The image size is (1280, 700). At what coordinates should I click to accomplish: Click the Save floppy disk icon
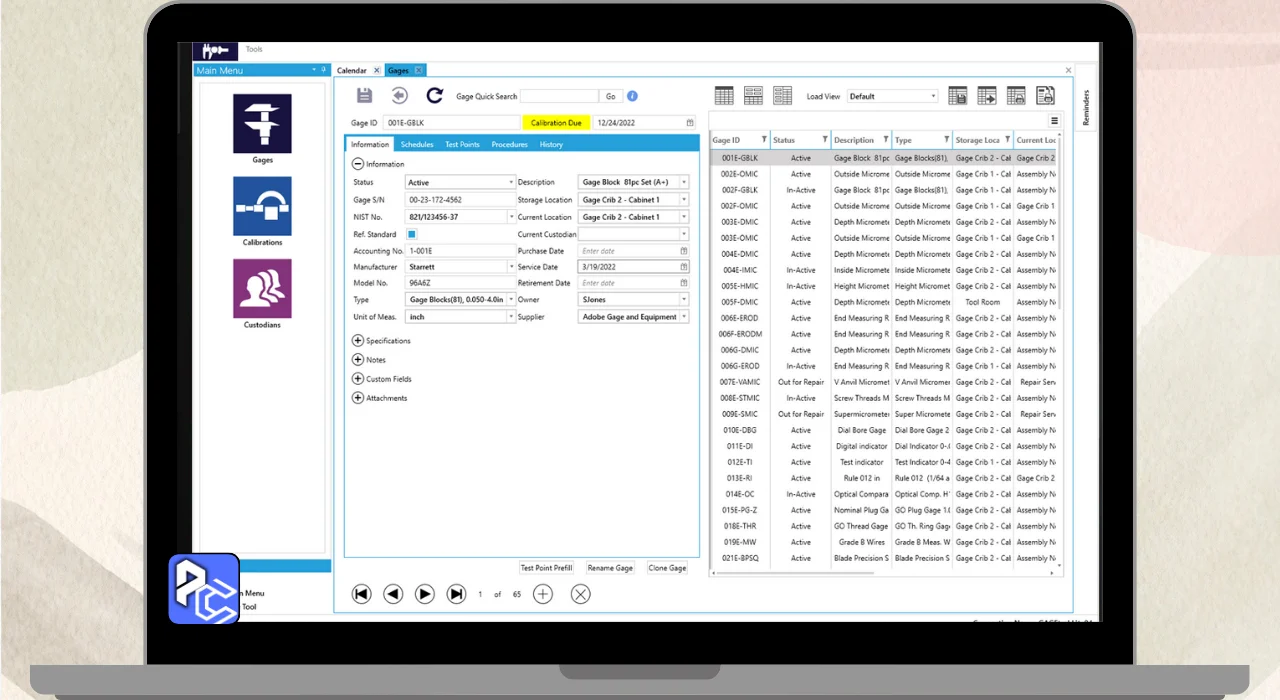(365, 95)
